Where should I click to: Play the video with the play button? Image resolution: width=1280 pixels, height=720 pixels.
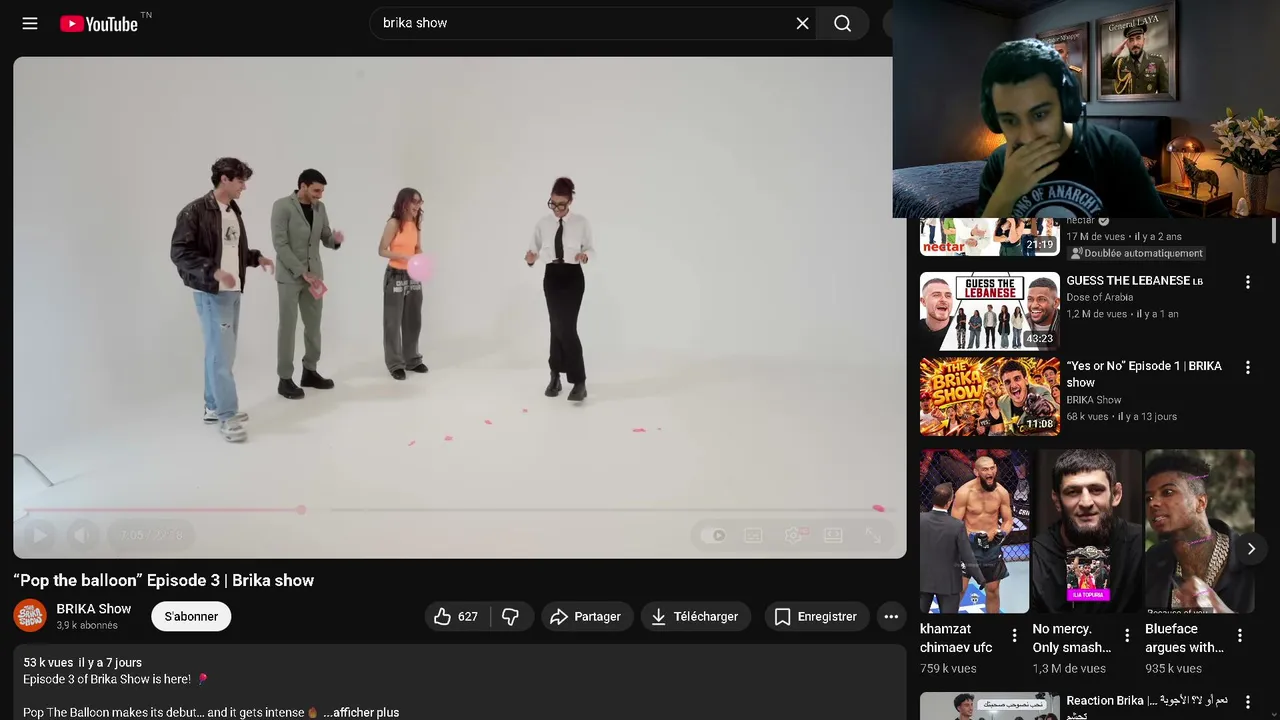tap(40, 535)
